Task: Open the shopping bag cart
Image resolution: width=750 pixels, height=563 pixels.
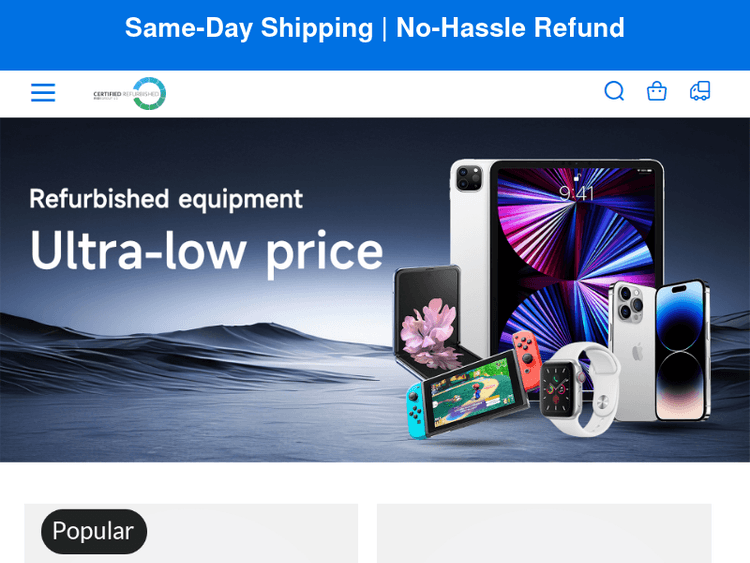Action: (x=657, y=91)
